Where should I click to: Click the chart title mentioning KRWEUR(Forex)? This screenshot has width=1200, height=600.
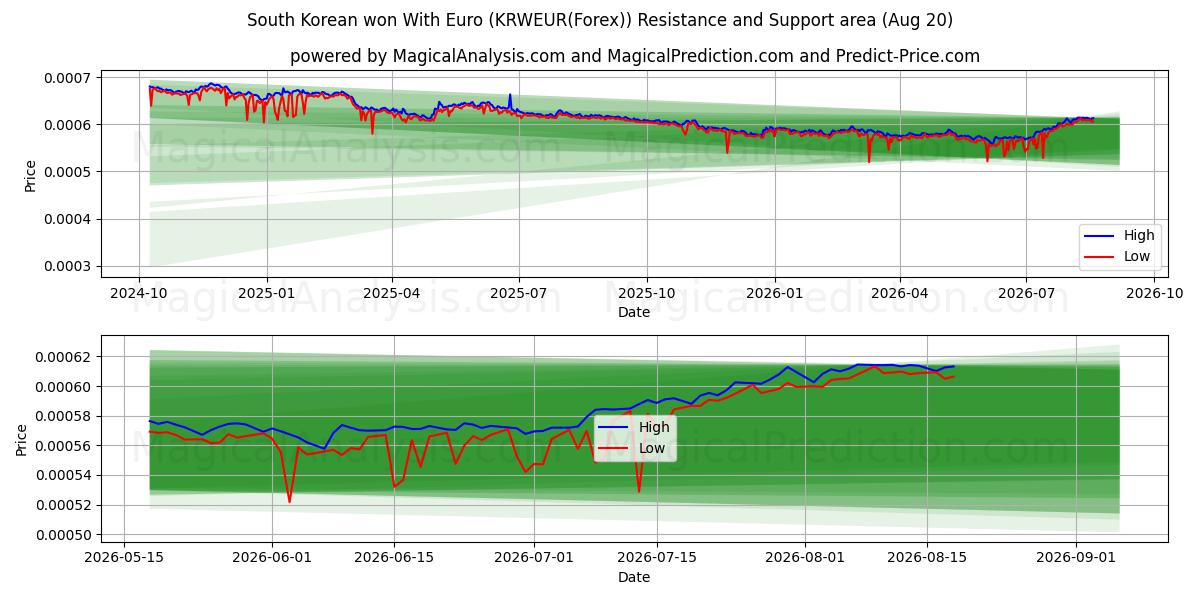click(600, 20)
